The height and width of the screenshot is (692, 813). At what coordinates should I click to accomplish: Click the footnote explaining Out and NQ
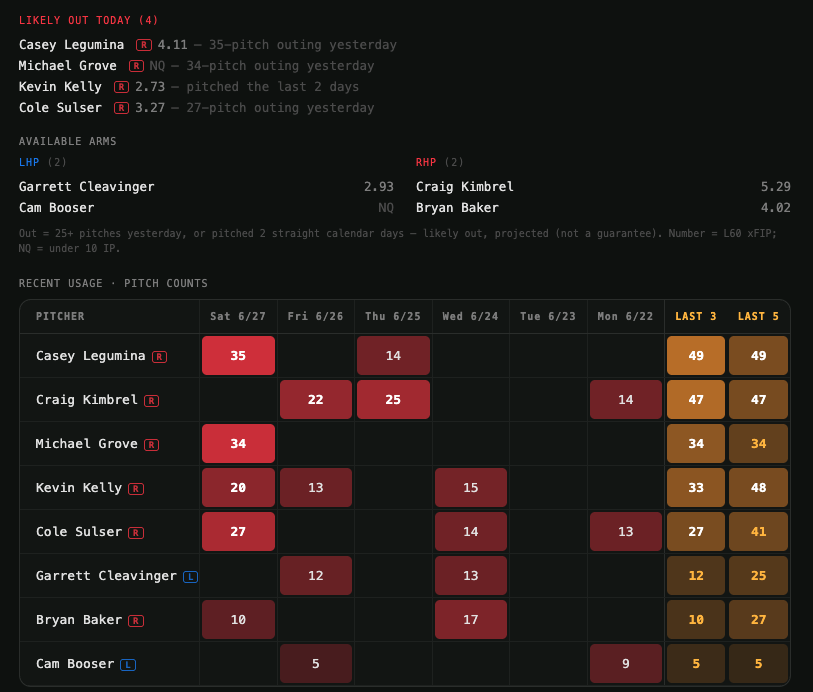point(398,241)
